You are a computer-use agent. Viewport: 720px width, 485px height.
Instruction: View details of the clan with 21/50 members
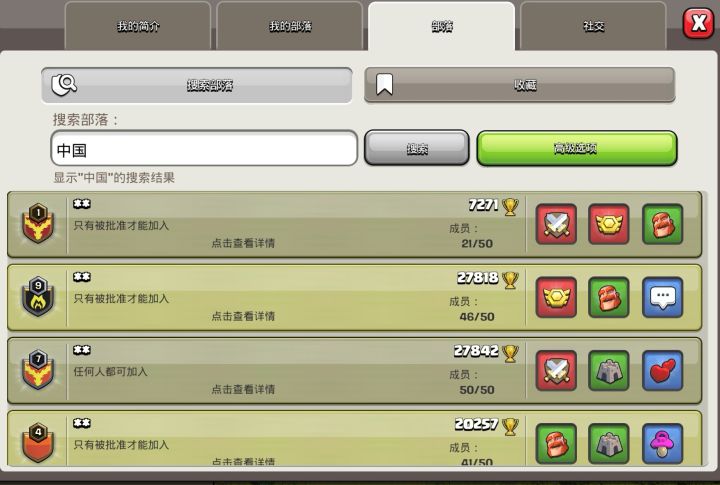click(354, 224)
